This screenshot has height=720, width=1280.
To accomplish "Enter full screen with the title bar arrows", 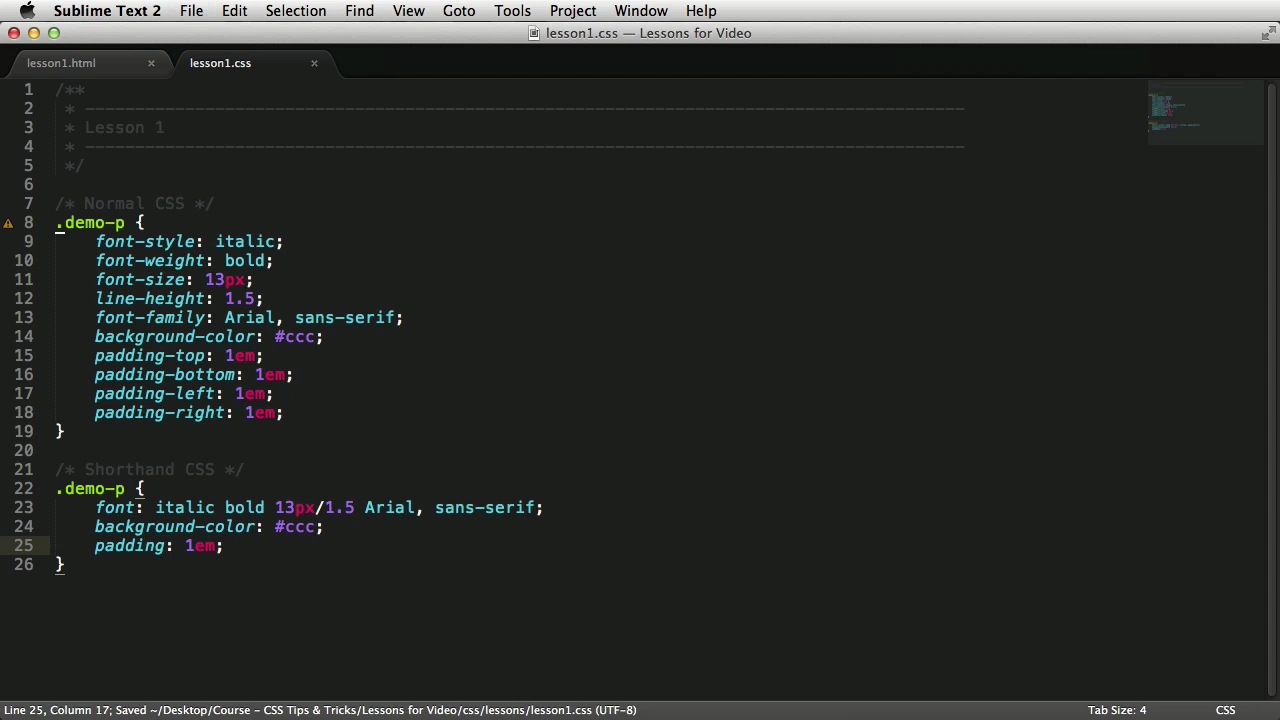I will pos(1267,33).
